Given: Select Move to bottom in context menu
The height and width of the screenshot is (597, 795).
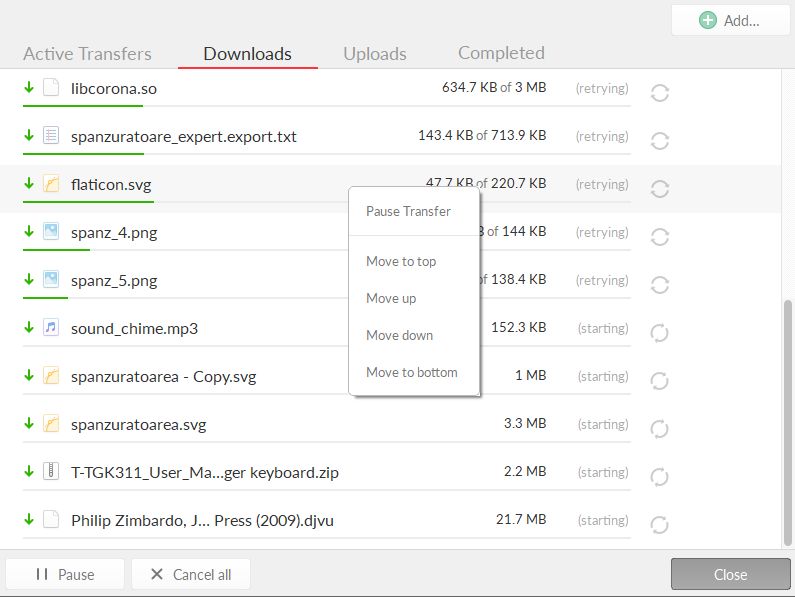Looking at the screenshot, I should point(412,372).
